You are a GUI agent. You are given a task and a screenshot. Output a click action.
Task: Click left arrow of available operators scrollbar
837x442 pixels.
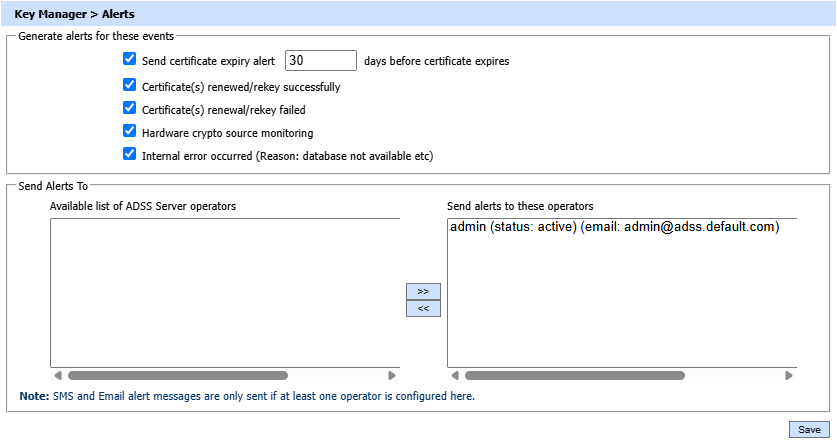point(57,376)
